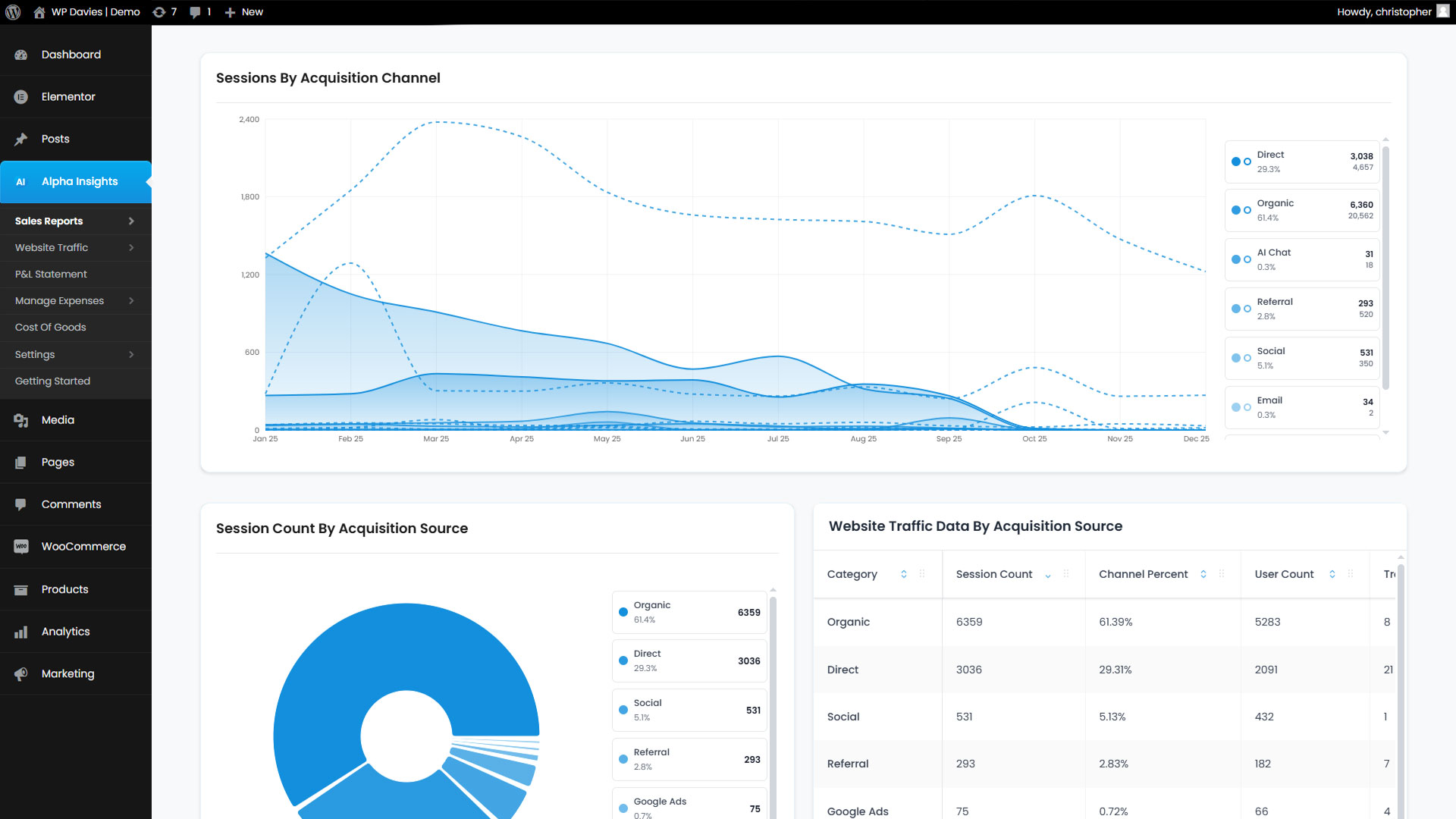This screenshot has width=1456, height=819.
Task: Click the WooCommerce sidebar icon
Action: coord(21,547)
